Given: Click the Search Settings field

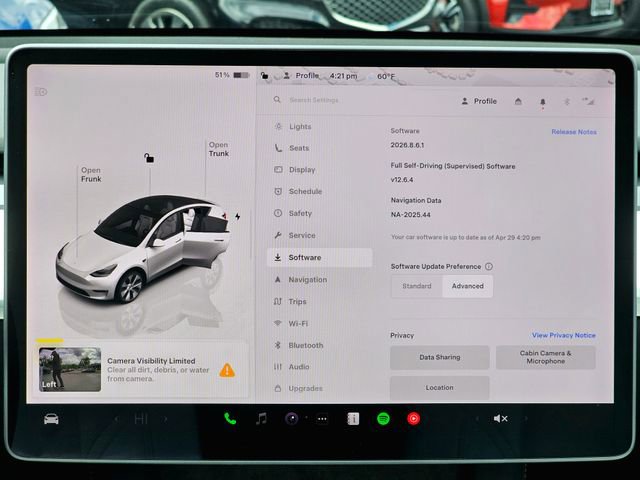Looking at the screenshot, I should 314,100.
